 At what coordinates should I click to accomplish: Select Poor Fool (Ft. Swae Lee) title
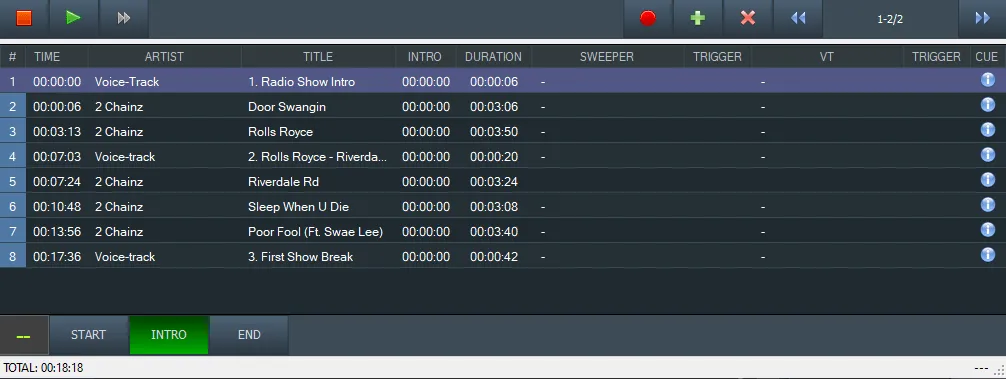[316, 232]
